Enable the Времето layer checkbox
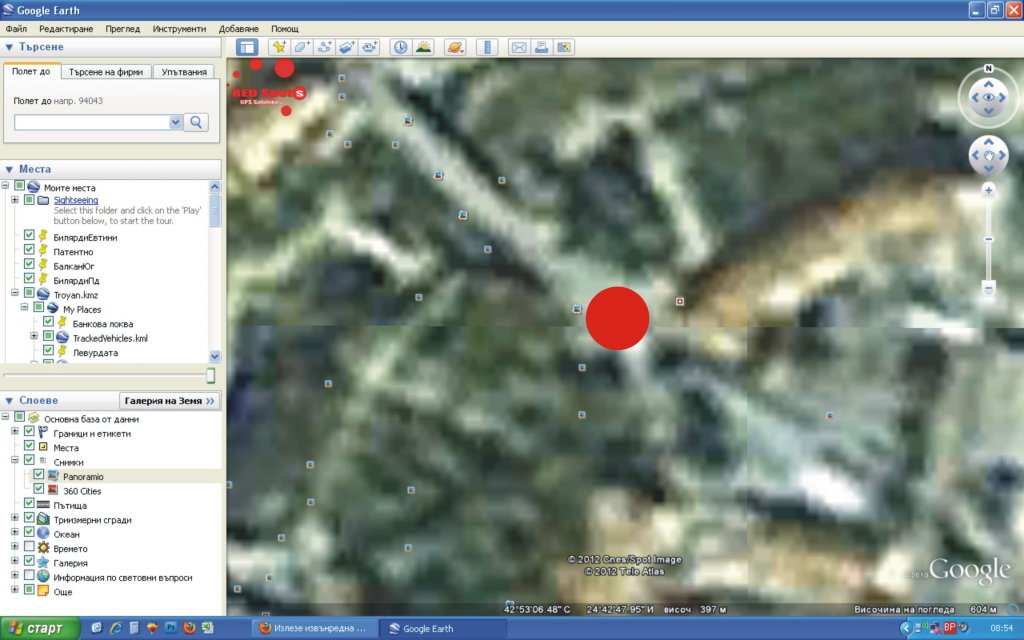 tap(29, 549)
